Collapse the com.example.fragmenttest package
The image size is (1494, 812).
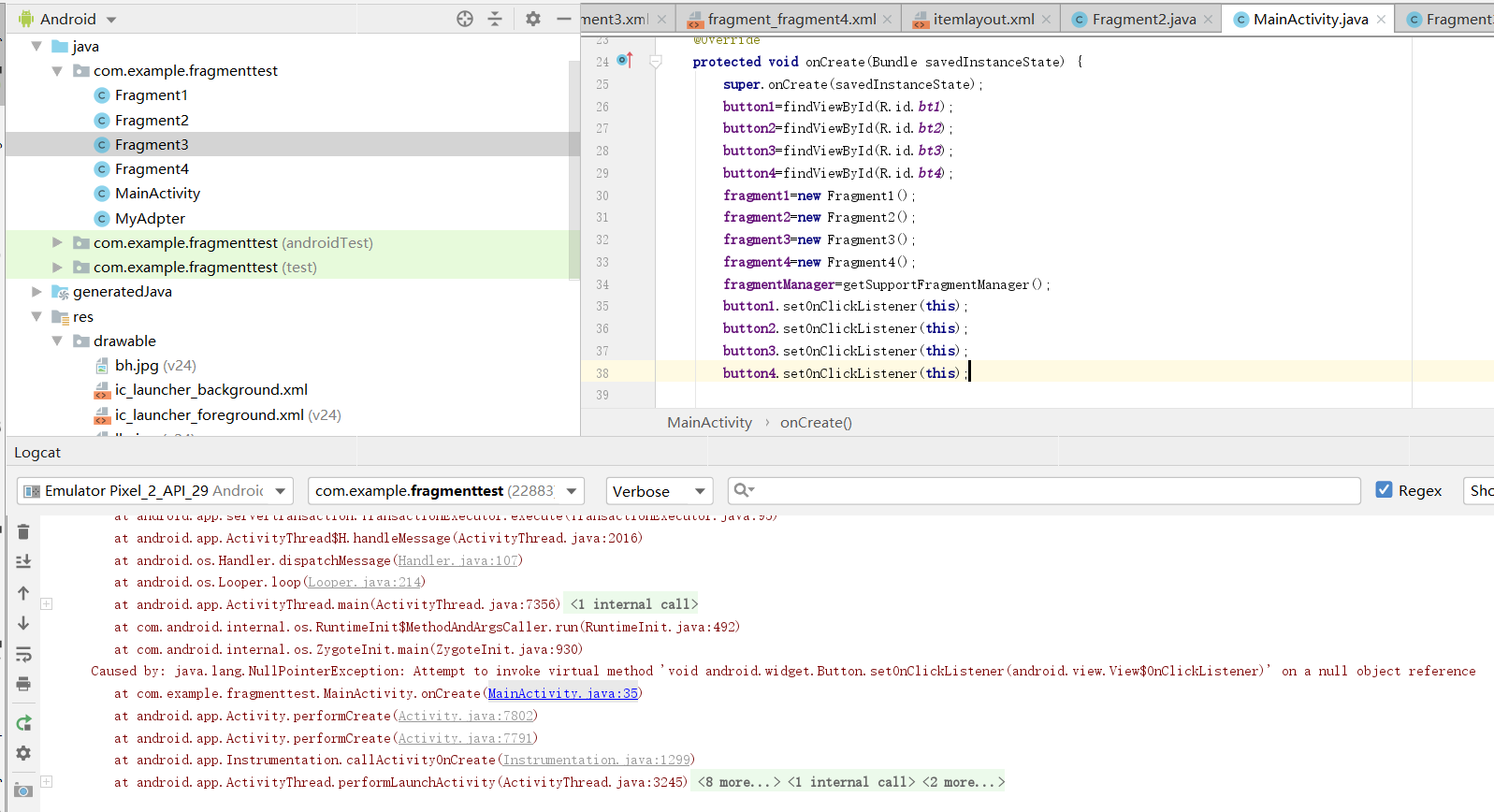pyautogui.click(x=57, y=71)
